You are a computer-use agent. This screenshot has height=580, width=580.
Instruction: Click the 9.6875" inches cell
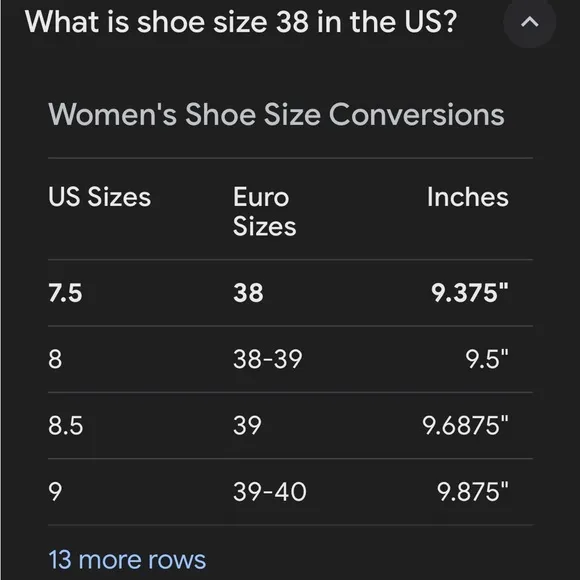pos(465,425)
